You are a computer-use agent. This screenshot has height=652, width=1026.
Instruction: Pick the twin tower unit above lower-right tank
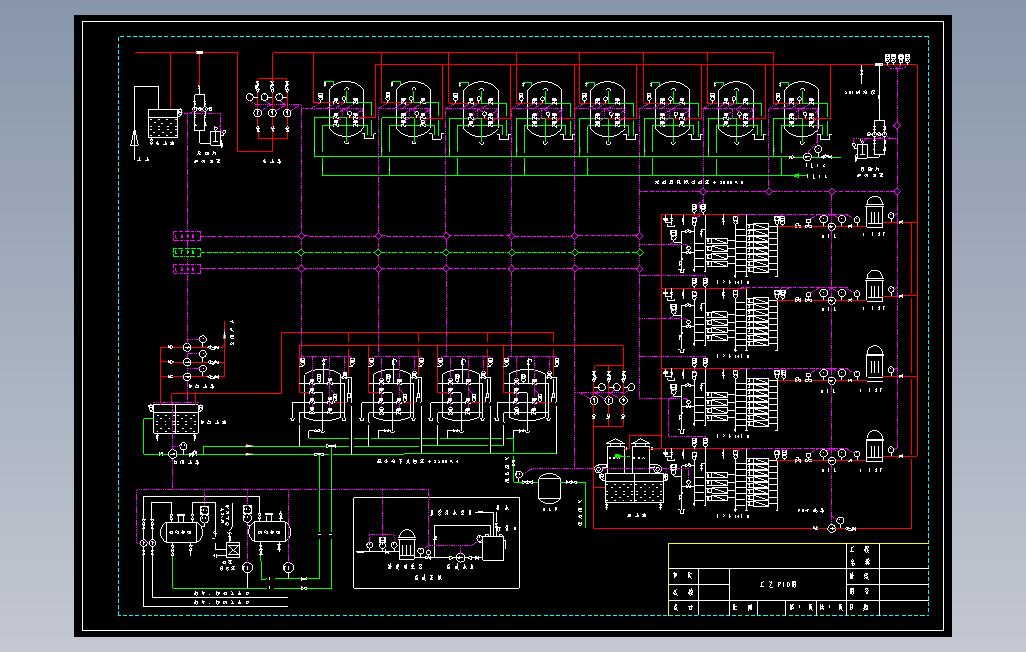pos(628,455)
